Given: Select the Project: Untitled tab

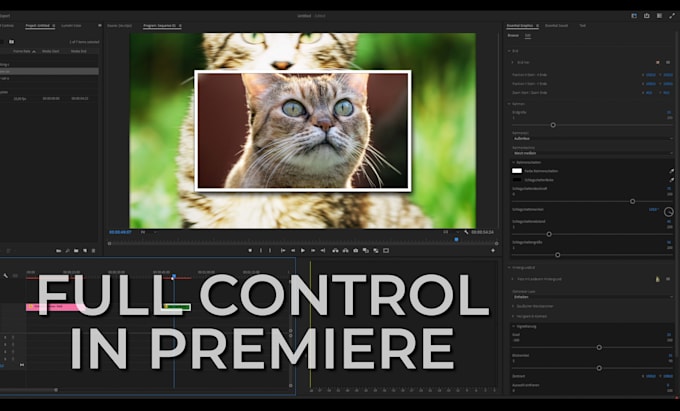Looking at the screenshot, I should point(37,26).
